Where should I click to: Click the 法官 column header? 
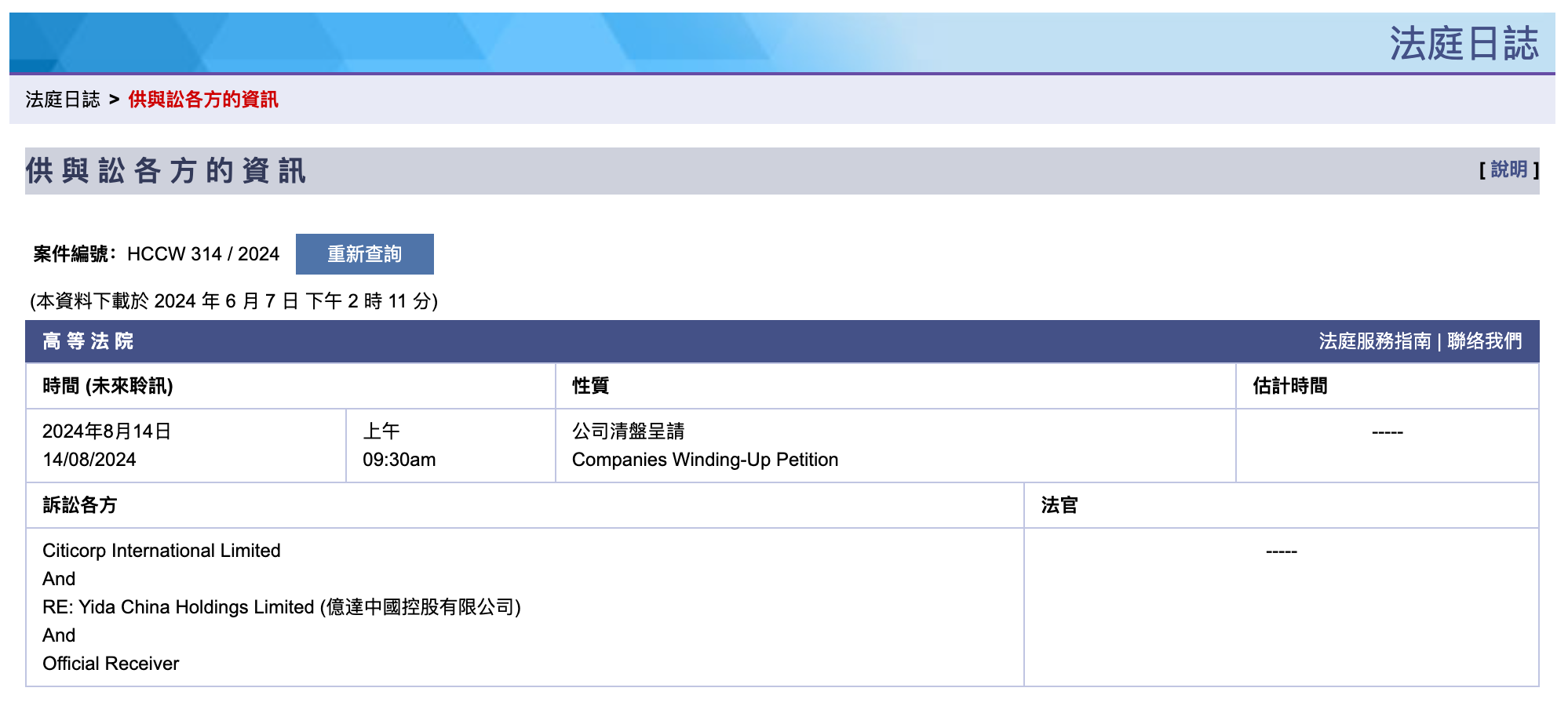pyautogui.click(x=1059, y=505)
